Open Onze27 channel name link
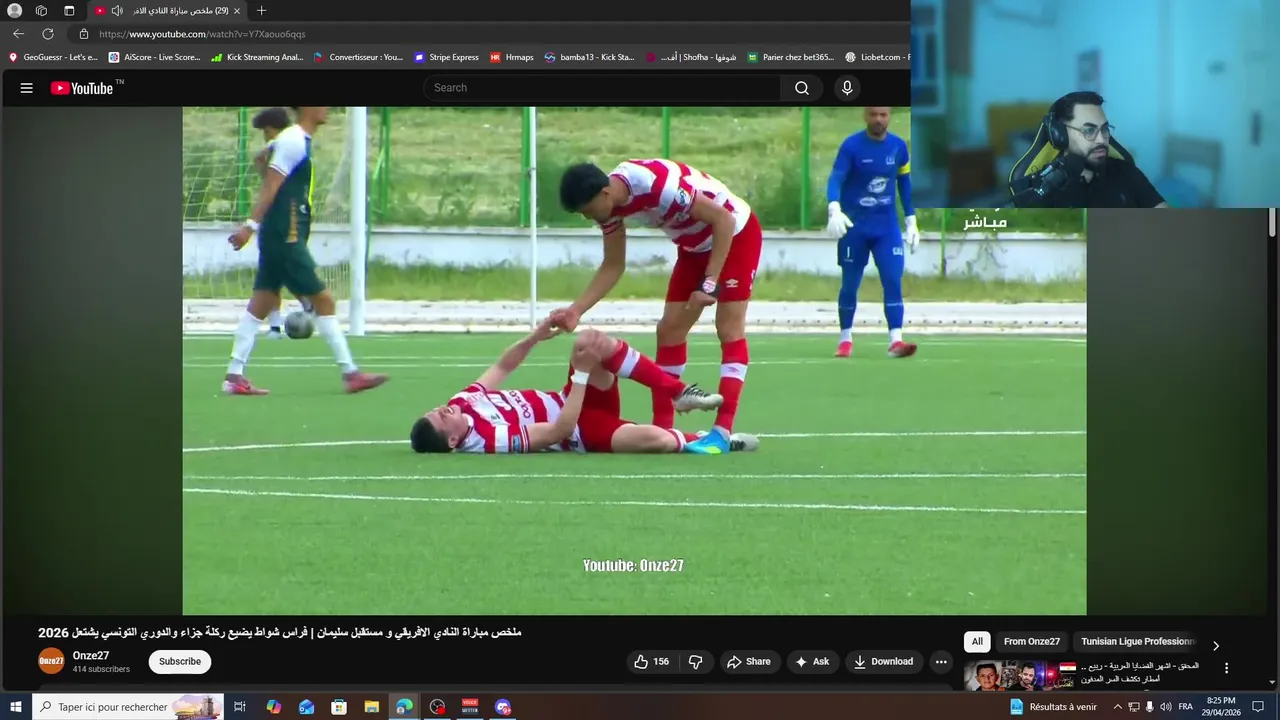The height and width of the screenshot is (720, 1280). coord(91,656)
